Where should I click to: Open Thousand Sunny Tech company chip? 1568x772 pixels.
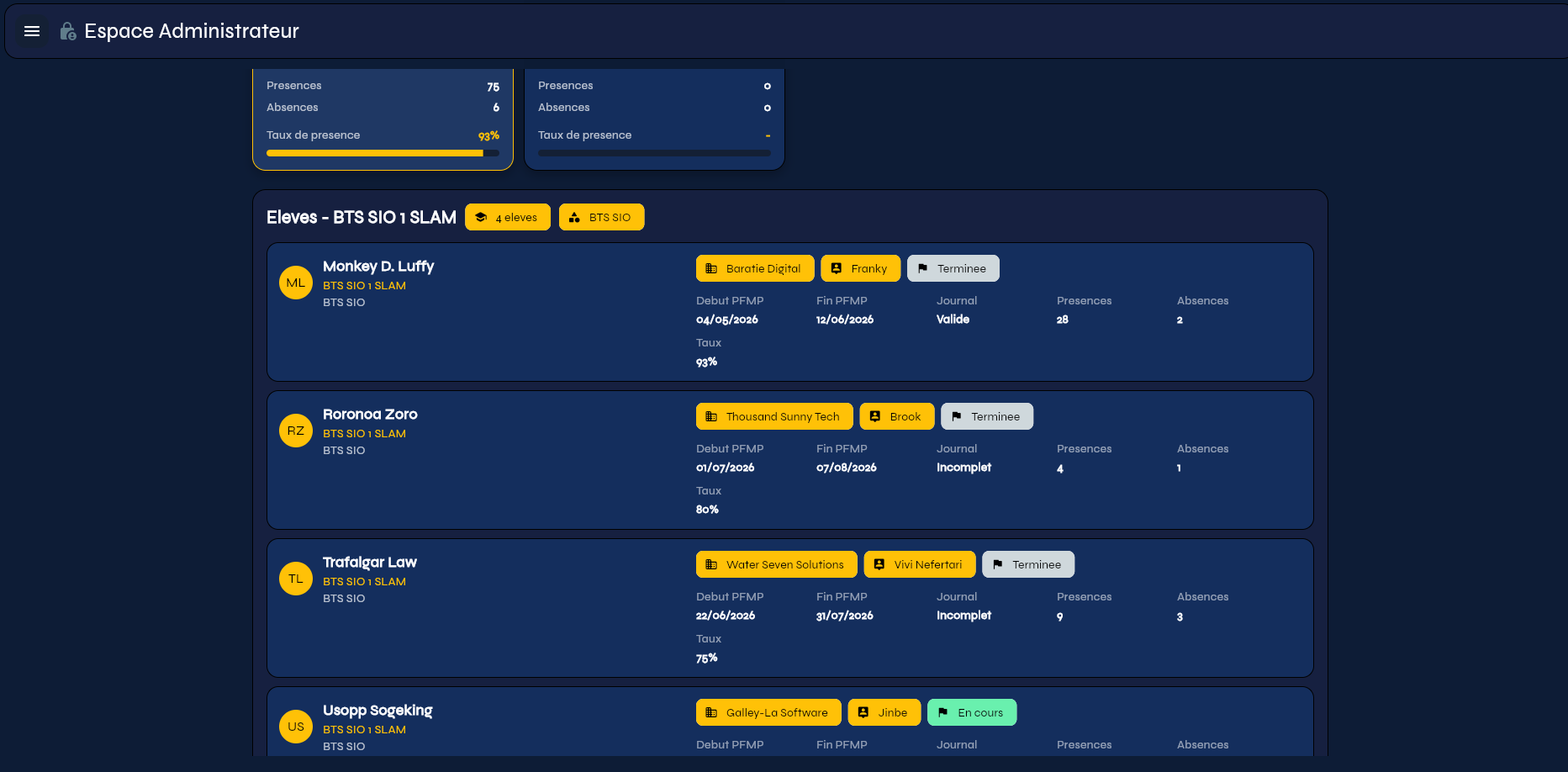[774, 416]
